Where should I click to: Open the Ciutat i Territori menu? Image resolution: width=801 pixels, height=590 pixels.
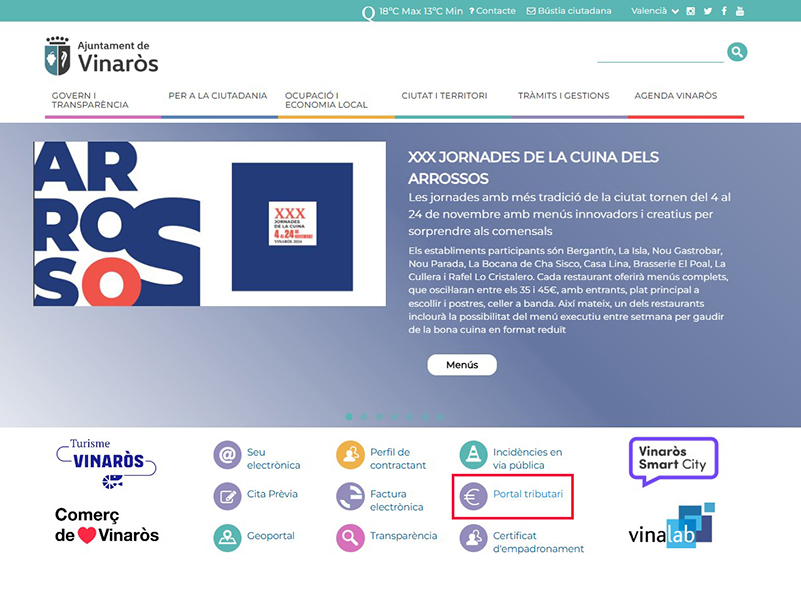pos(444,96)
